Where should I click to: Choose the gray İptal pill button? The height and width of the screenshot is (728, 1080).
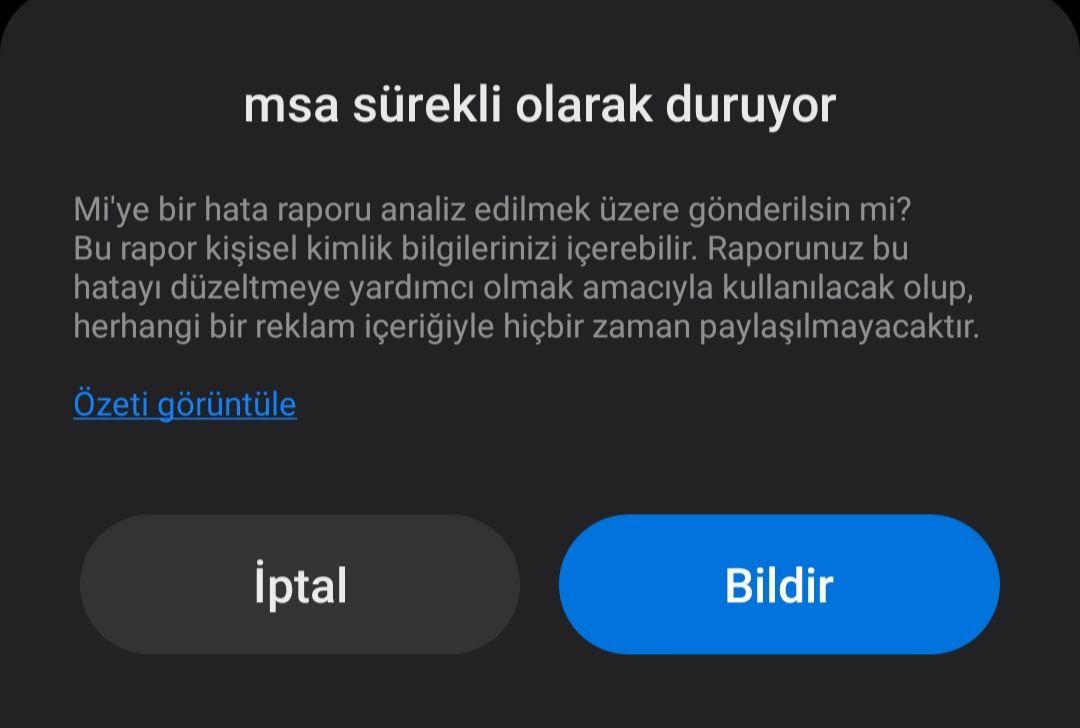[x=300, y=584]
